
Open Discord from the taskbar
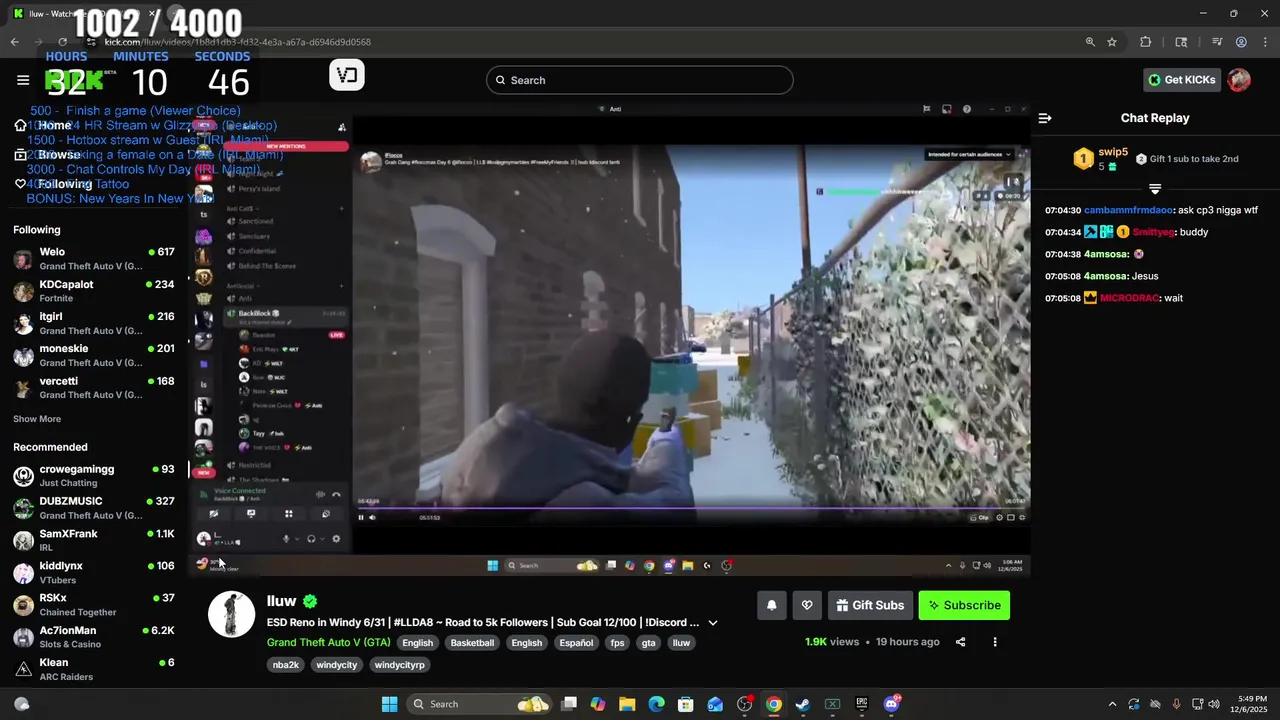pyautogui.click(x=891, y=704)
